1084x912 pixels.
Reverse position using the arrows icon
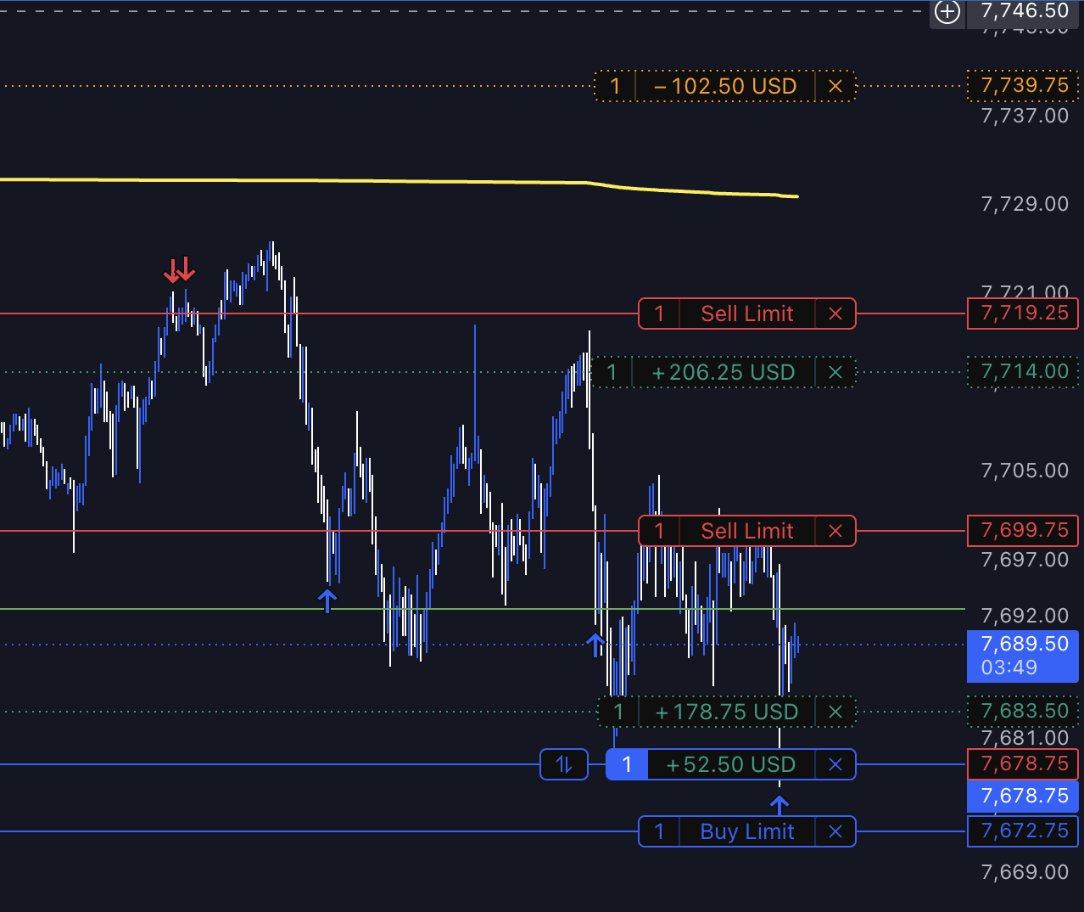point(564,765)
